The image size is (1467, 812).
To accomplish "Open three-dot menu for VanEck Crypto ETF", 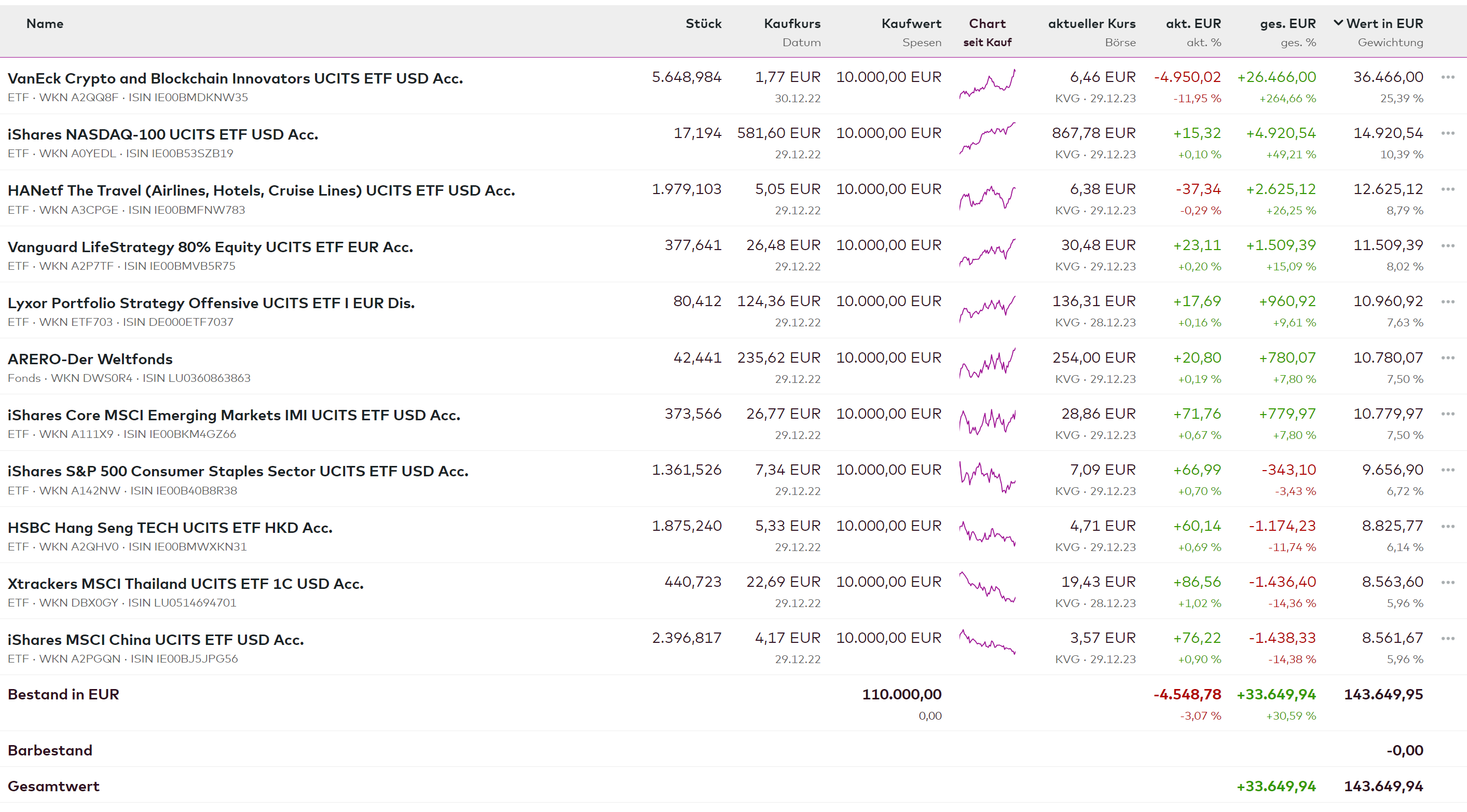I will 1447,77.
